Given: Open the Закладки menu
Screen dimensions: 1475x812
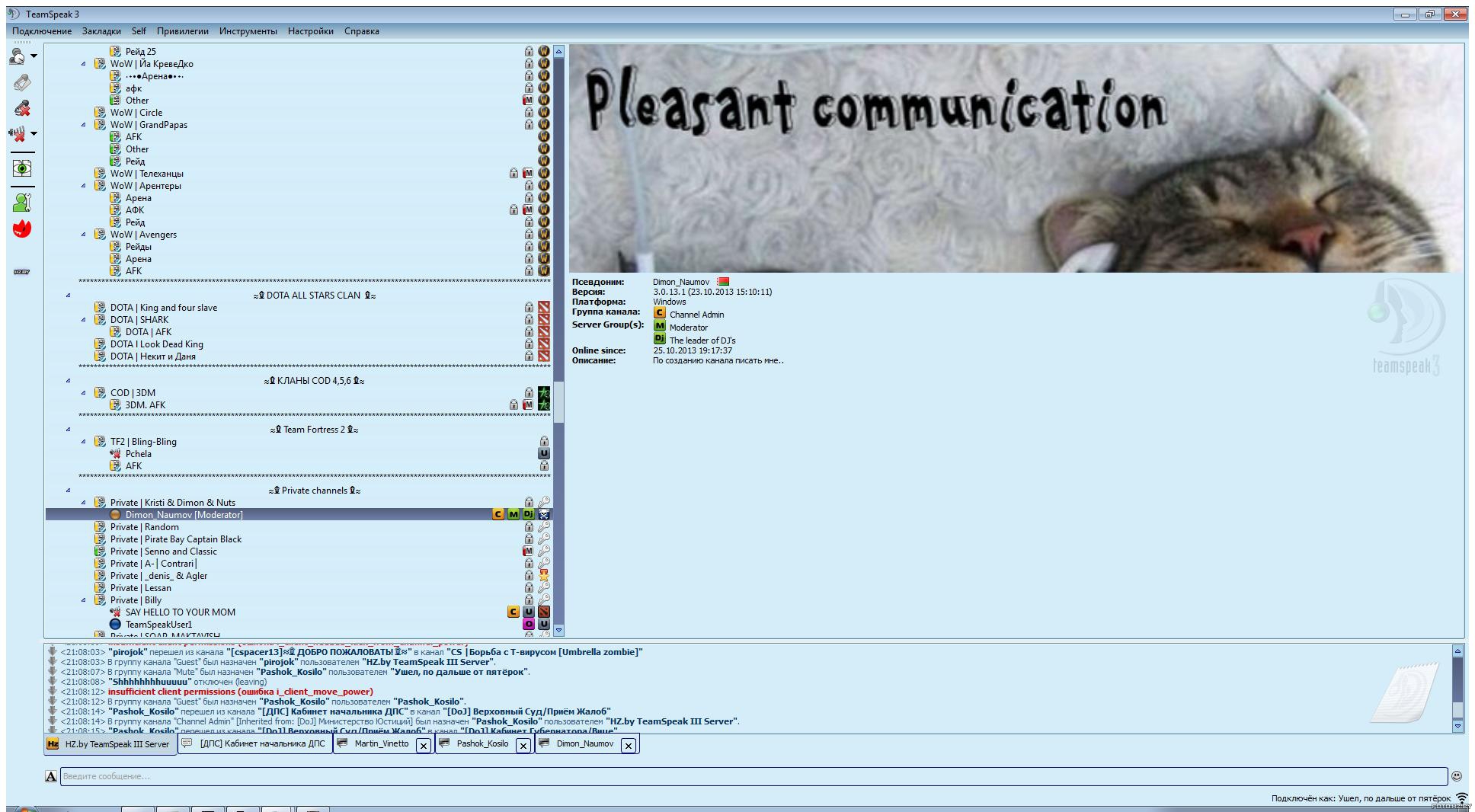Looking at the screenshot, I should click(101, 31).
